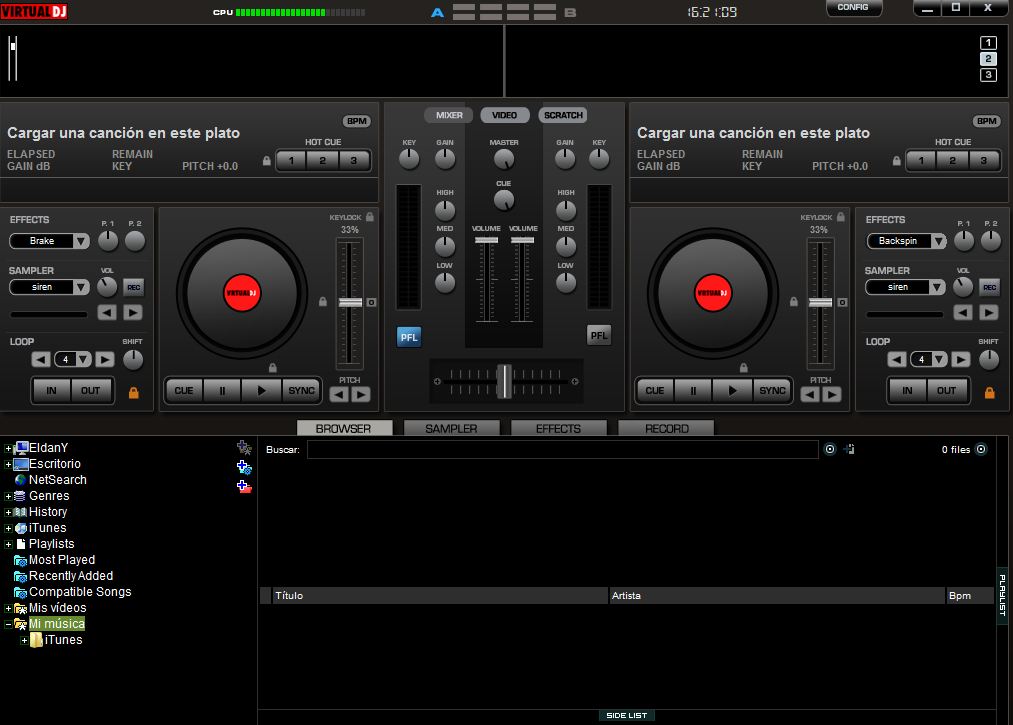This screenshot has height=725, width=1013.
Task: Click the Master volume knob
Action: click(x=504, y=159)
